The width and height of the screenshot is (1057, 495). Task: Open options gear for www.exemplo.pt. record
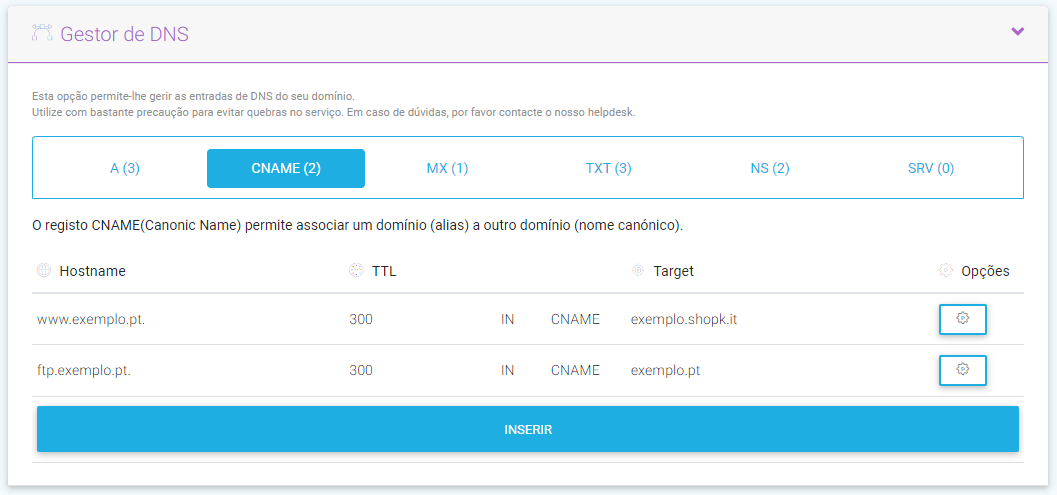(962, 319)
